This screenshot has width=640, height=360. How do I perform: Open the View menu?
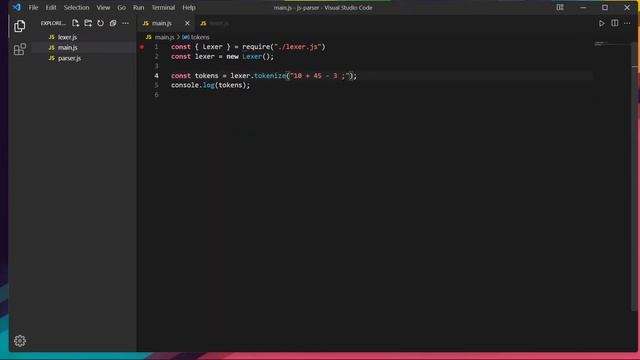(x=103, y=7)
